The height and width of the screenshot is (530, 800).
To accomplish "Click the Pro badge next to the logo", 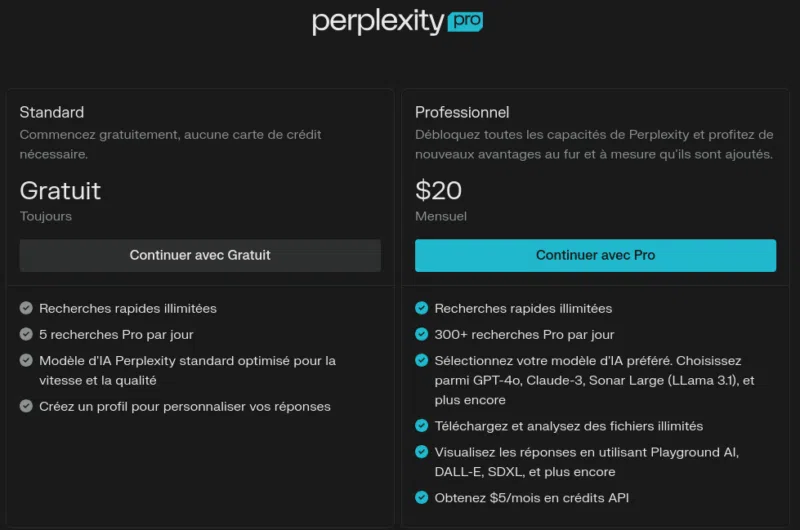I will click(x=465, y=22).
